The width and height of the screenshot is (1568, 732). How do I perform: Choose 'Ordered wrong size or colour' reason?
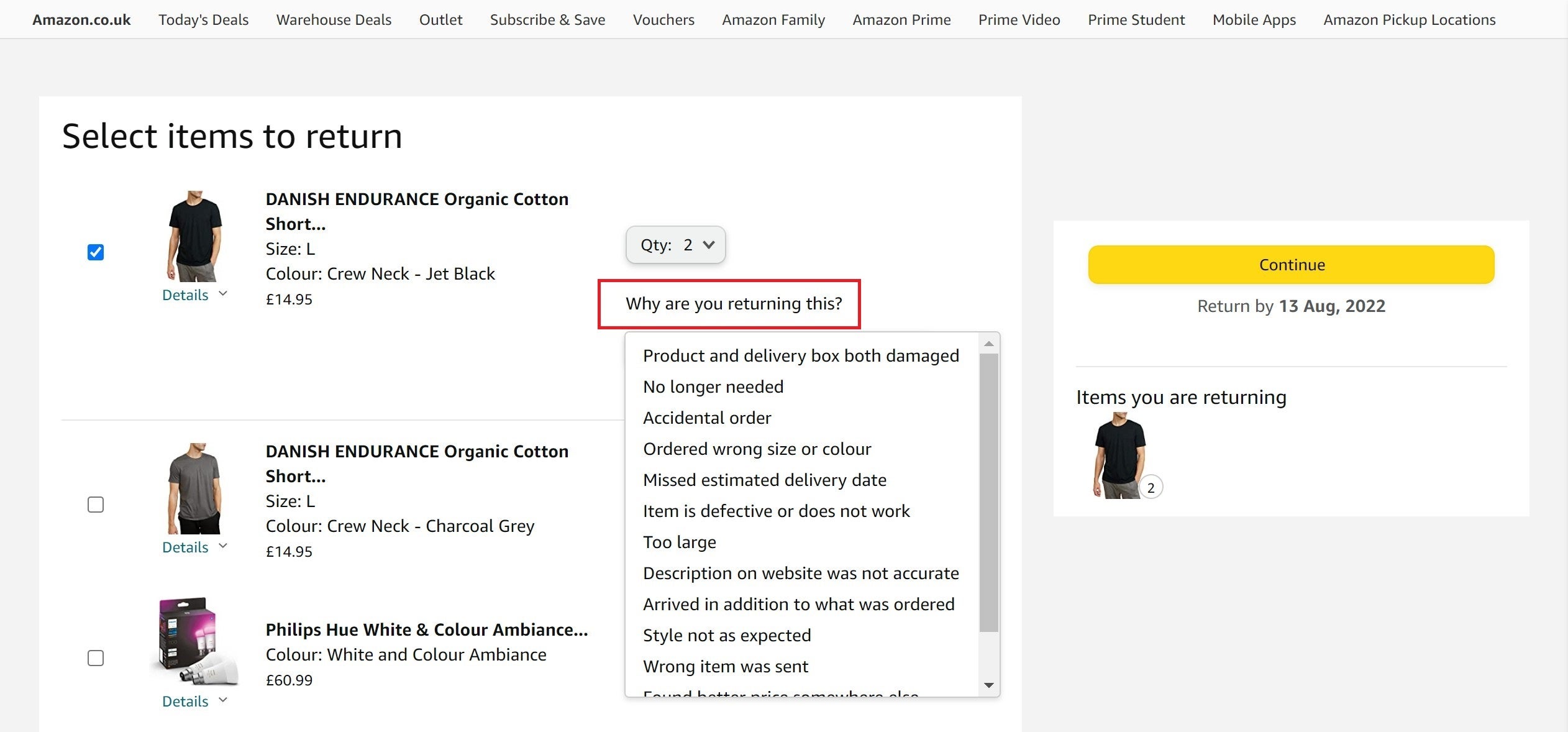757,448
